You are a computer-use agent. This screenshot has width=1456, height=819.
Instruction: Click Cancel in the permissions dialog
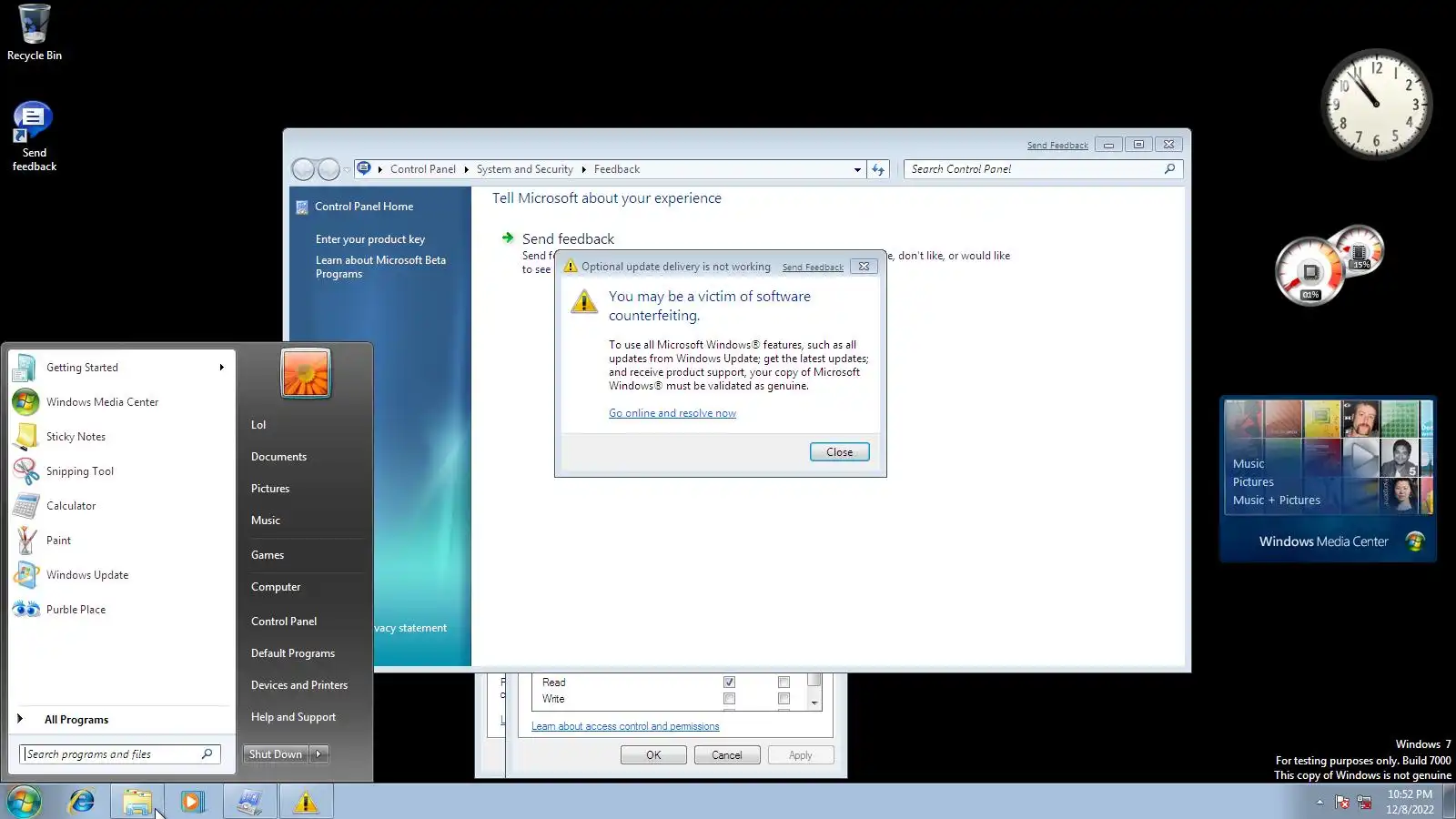[x=726, y=755]
